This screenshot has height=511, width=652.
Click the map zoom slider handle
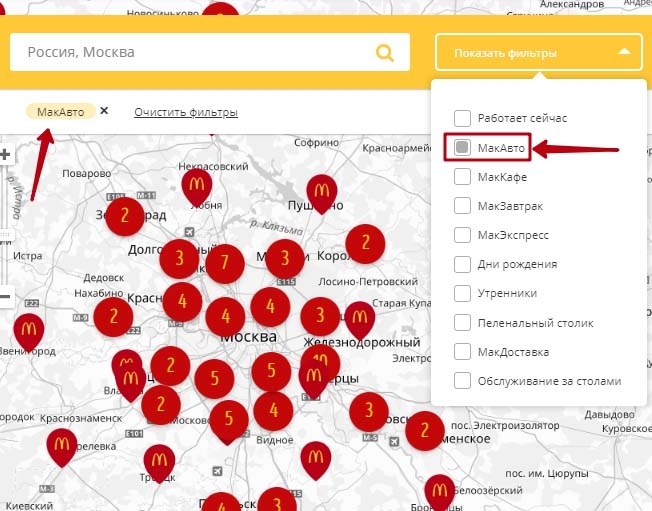[5, 234]
